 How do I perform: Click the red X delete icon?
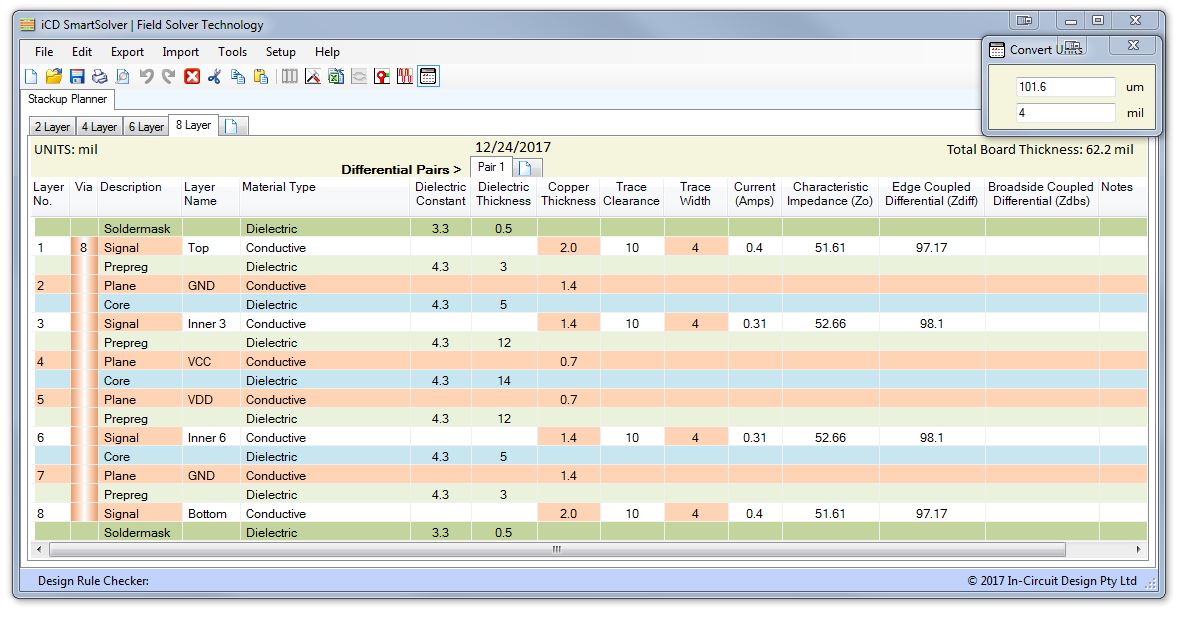pos(192,76)
